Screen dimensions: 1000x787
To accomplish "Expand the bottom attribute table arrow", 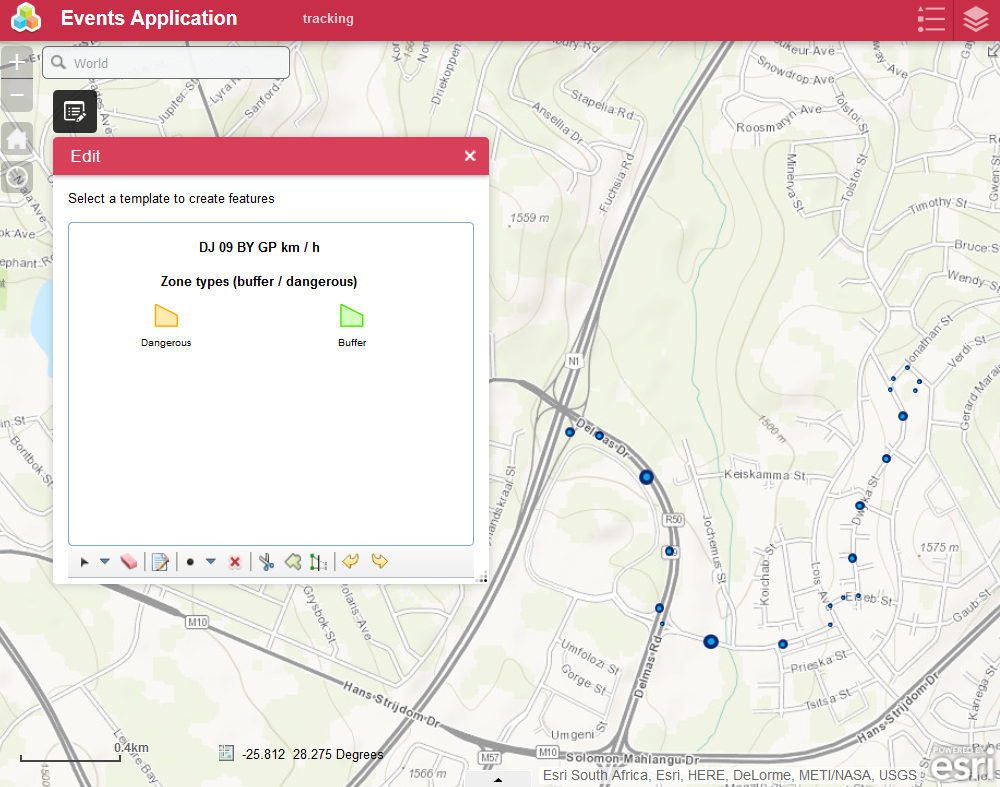I will coord(498,779).
